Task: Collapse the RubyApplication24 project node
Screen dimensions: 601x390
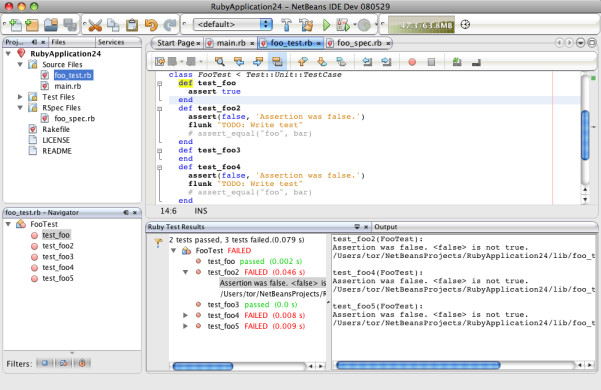Action: pos(8,54)
